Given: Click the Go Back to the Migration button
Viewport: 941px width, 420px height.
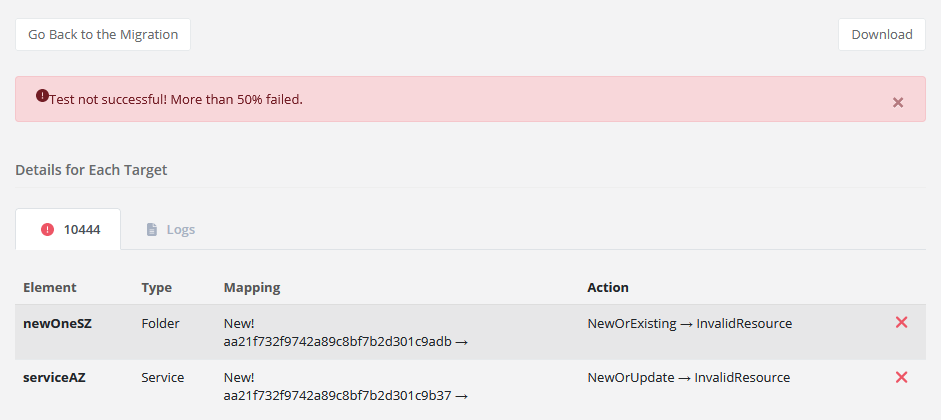Looking at the screenshot, I should pos(103,34).
